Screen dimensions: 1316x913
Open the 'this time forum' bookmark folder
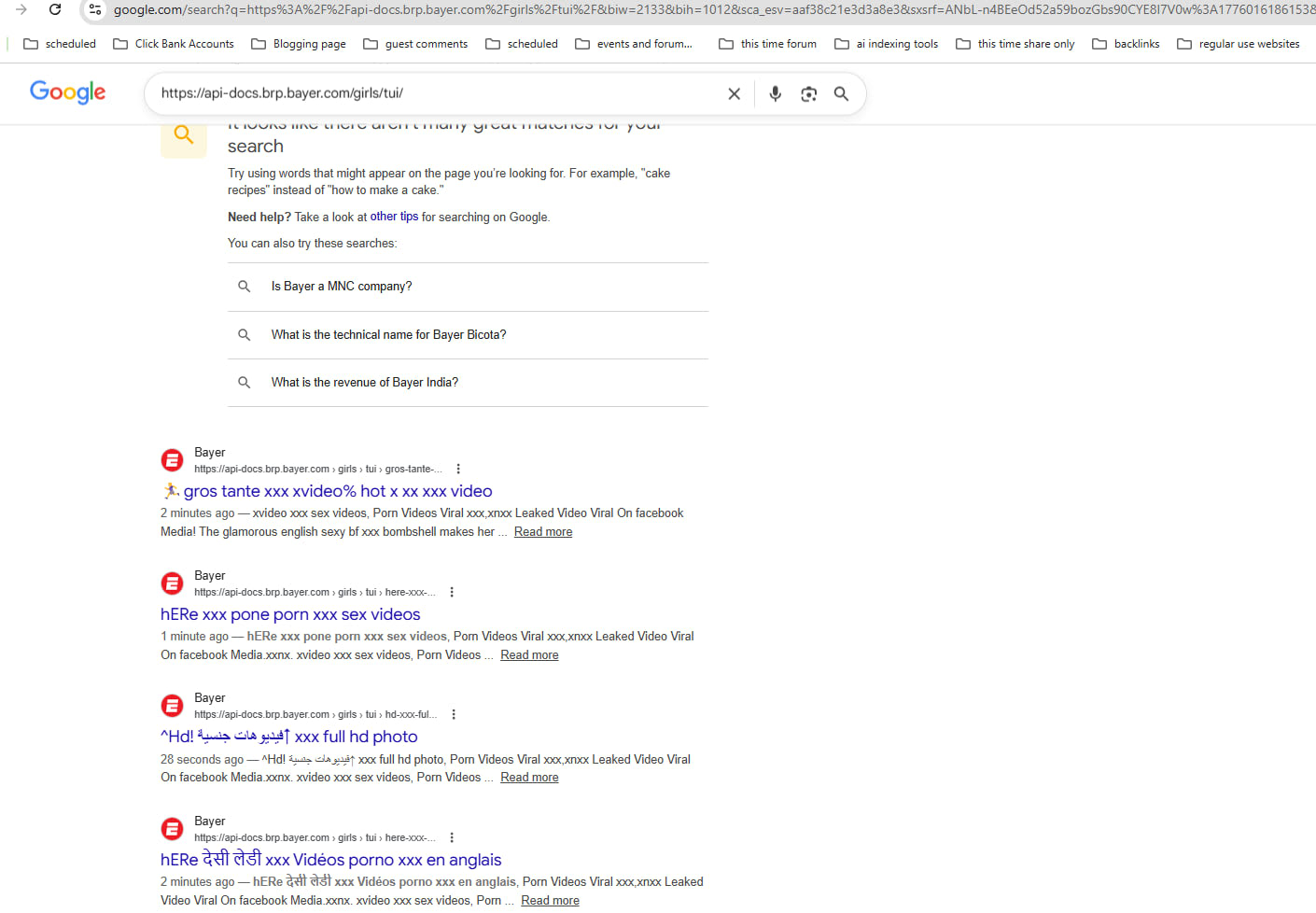click(x=767, y=44)
